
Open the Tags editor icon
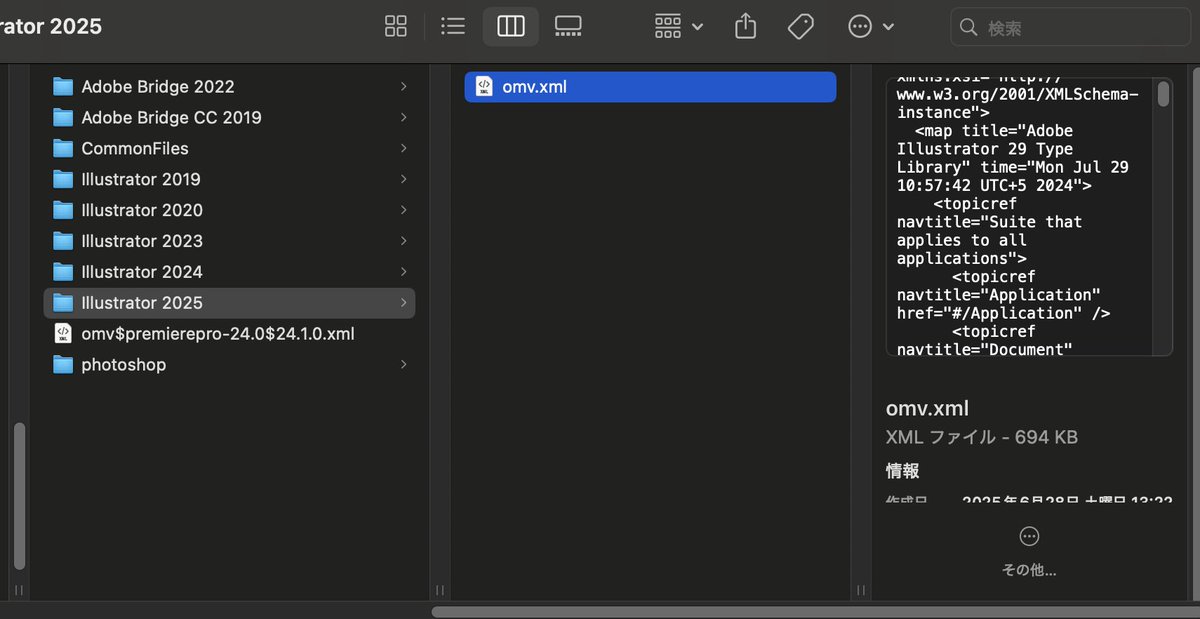[x=800, y=27]
